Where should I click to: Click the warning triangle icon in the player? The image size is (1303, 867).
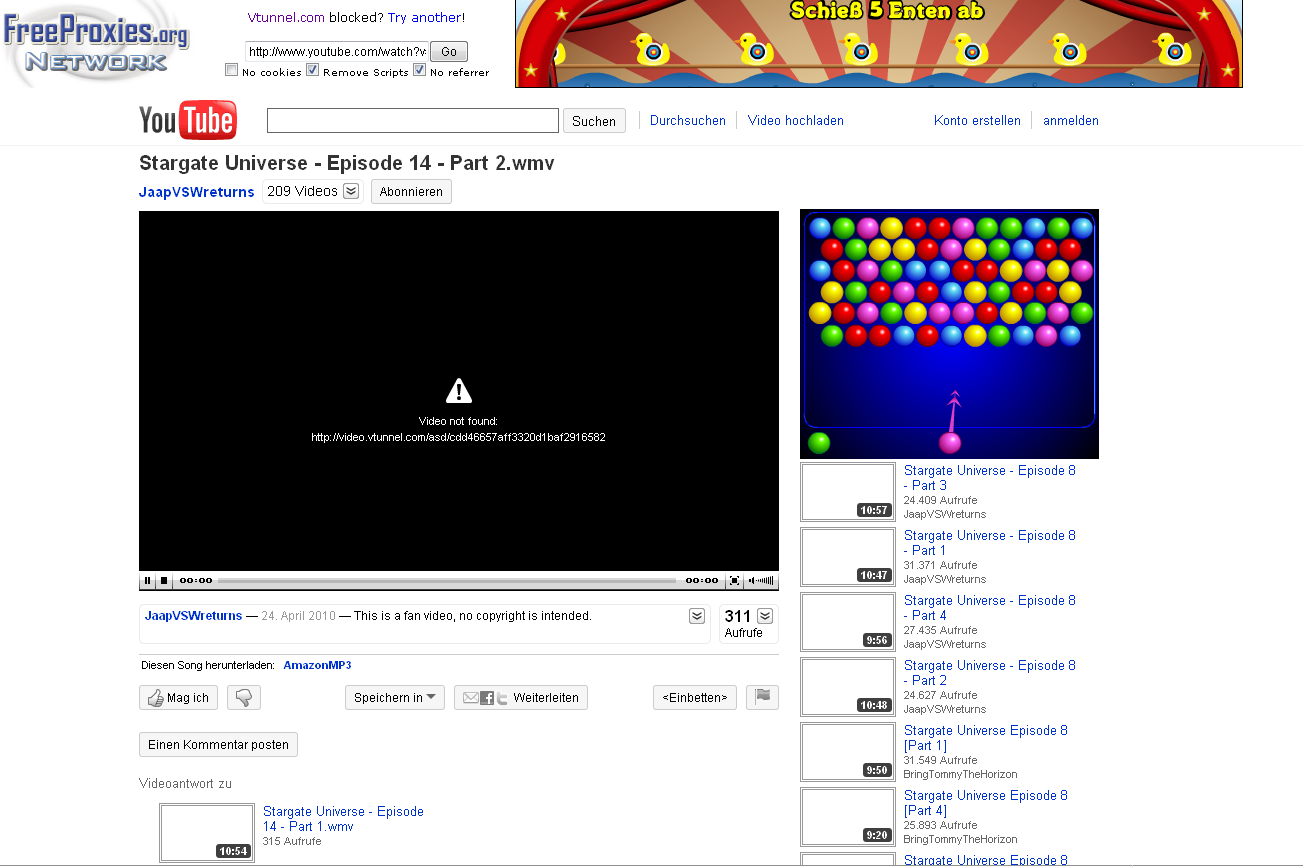(x=458, y=391)
